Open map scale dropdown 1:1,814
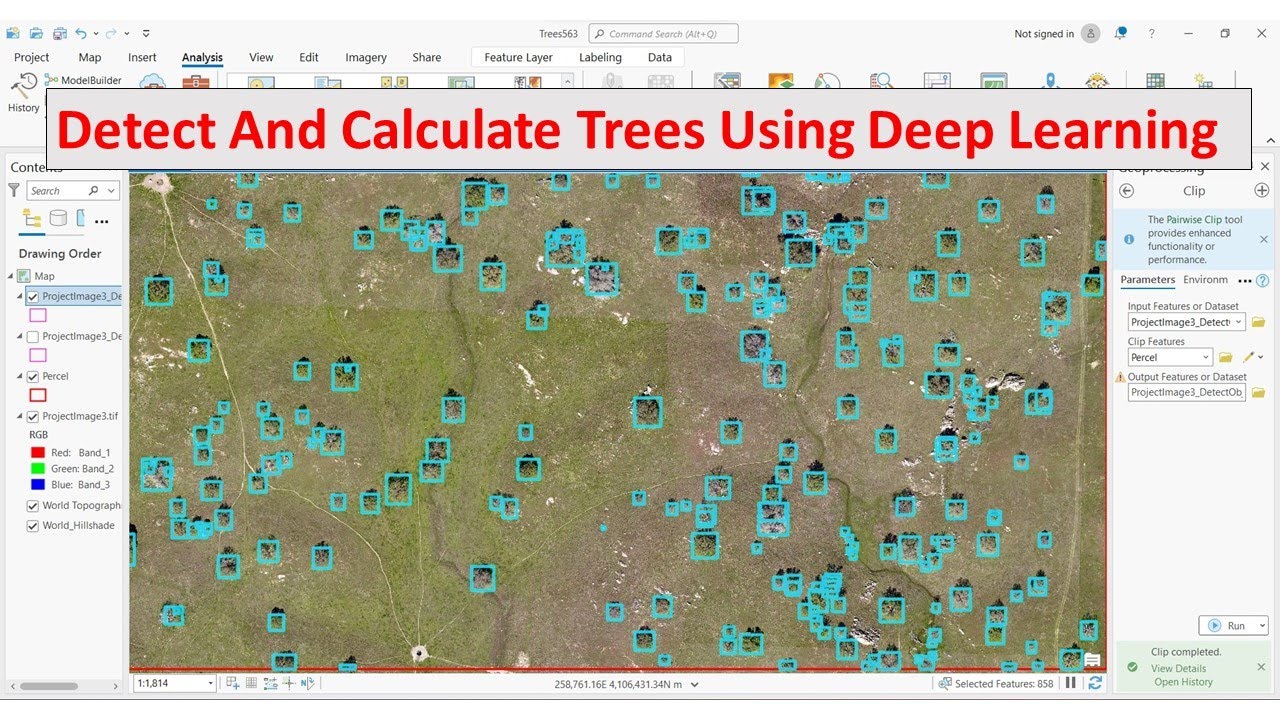 pos(210,684)
